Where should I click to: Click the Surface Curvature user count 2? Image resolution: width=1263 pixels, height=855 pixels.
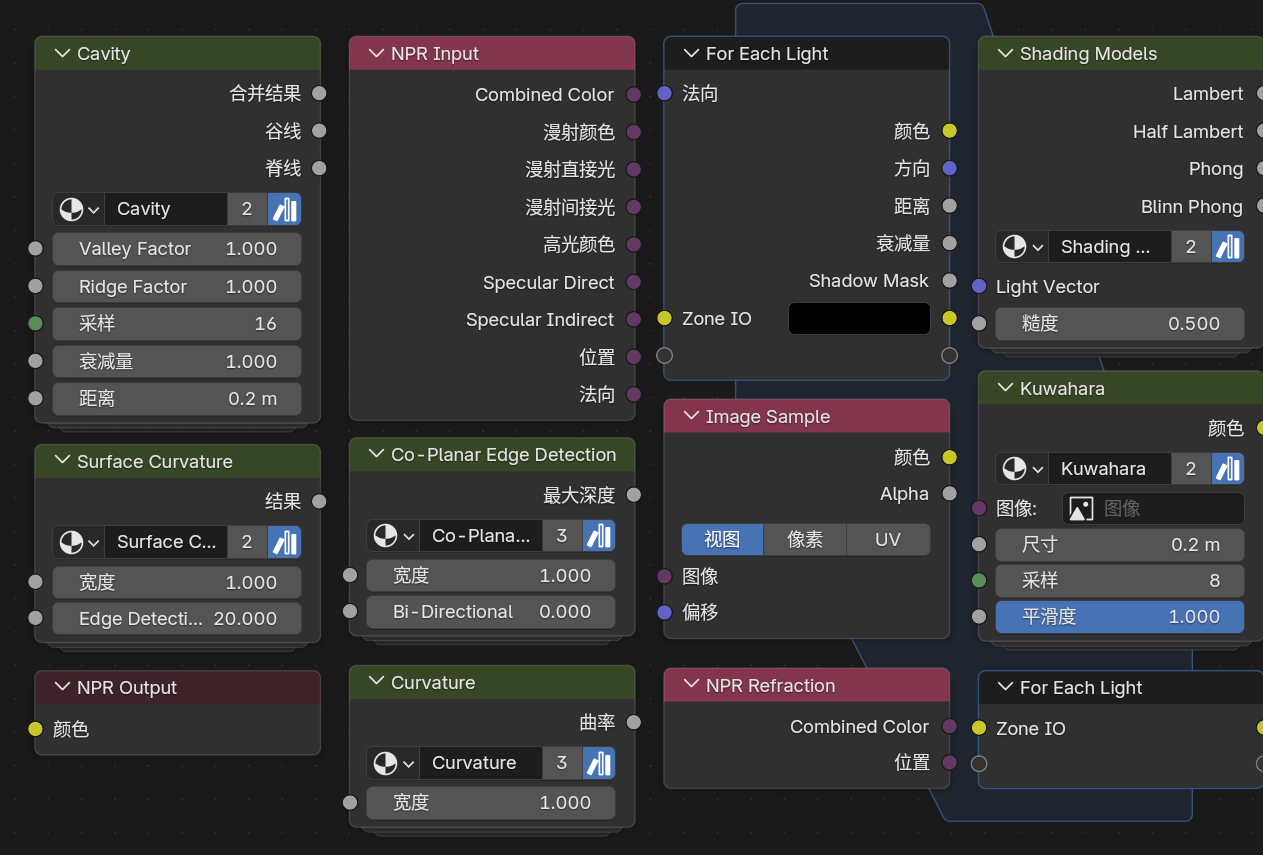point(247,542)
